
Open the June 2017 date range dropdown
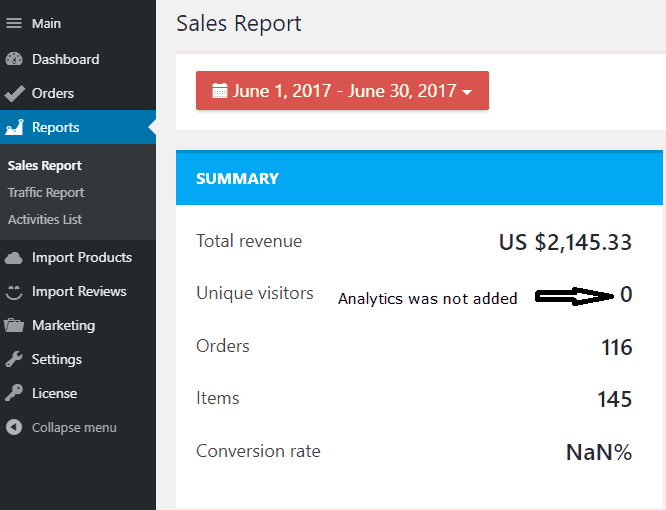342,91
